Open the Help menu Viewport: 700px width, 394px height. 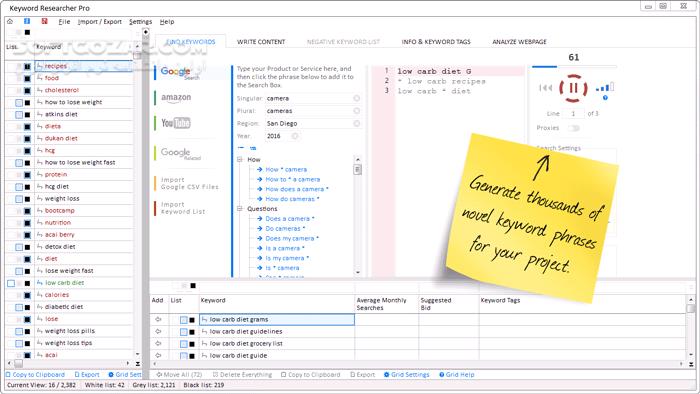tap(167, 21)
